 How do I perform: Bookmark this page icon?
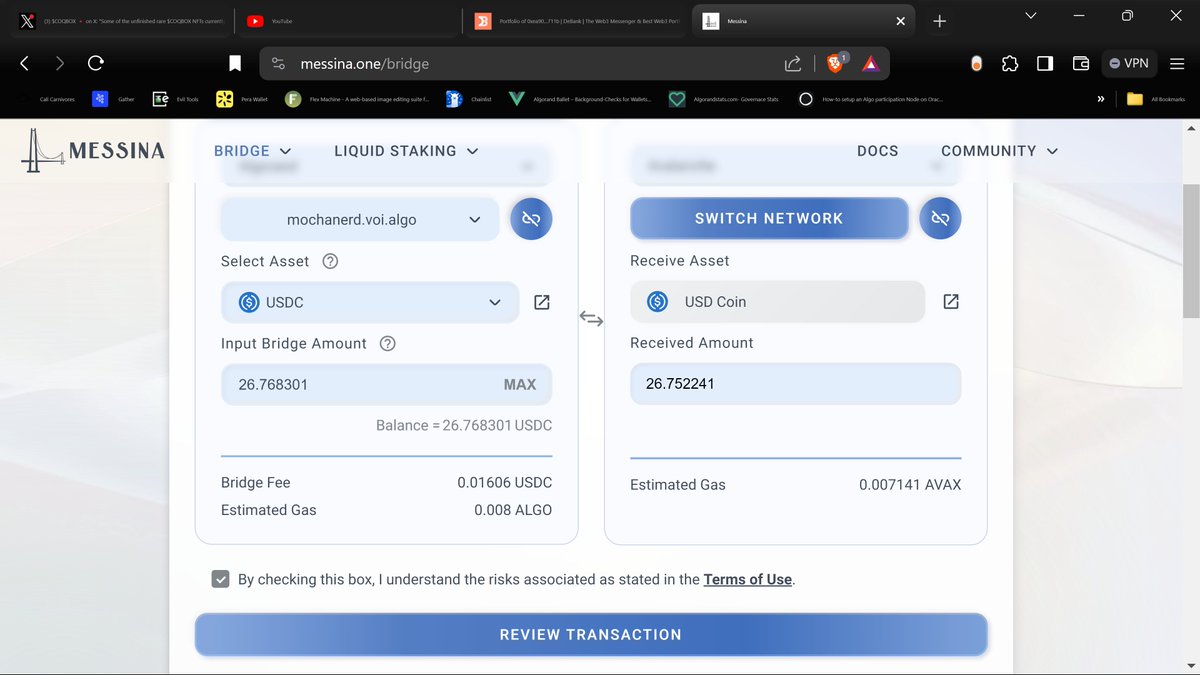(x=235, y=63)
